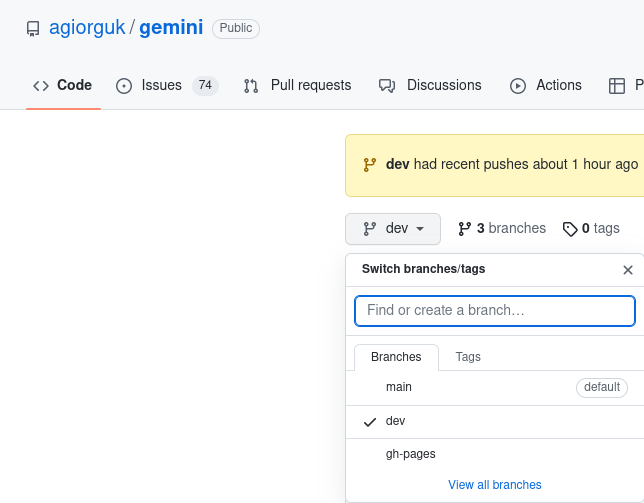Click the bold dev name in recent-pushes banner
This screenshot has width=644, height=503.
[398, 164]
